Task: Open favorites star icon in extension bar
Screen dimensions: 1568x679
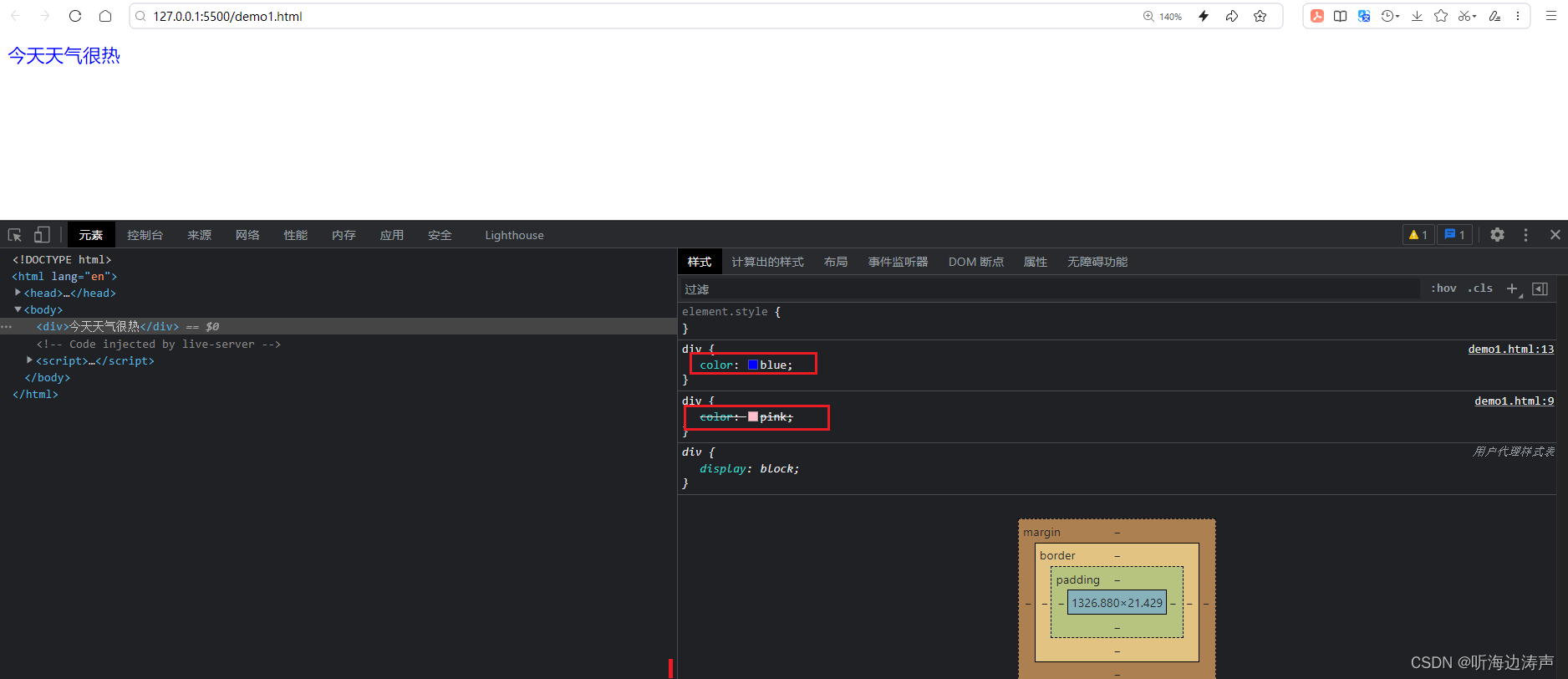Action: click(1441, 16)
